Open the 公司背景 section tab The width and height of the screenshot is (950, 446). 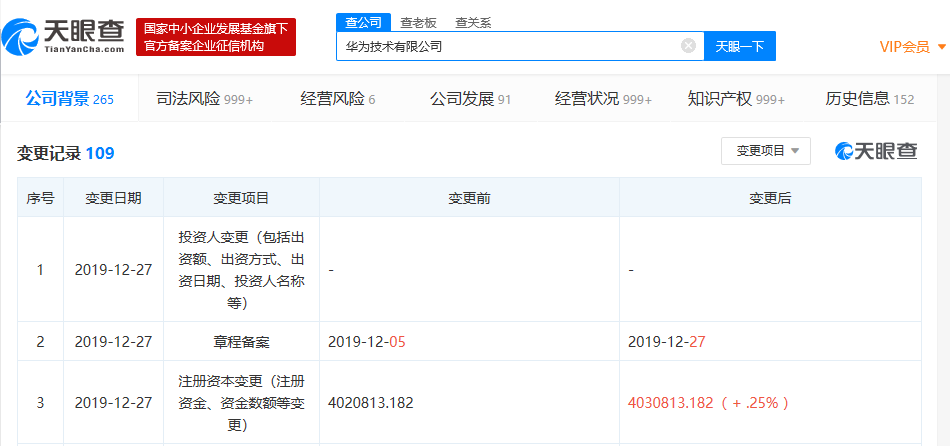point(69,99)
